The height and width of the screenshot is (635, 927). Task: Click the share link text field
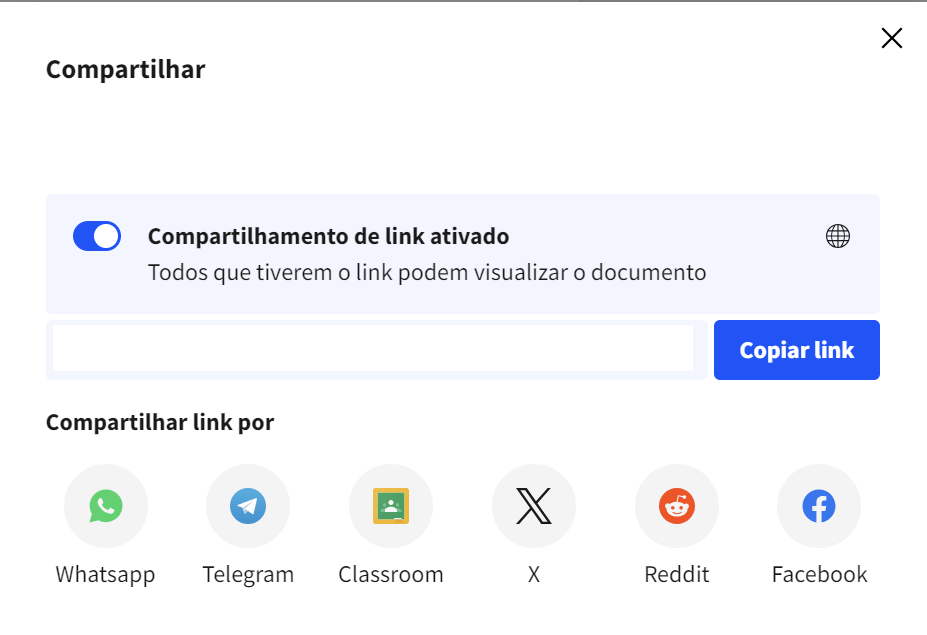372,348
